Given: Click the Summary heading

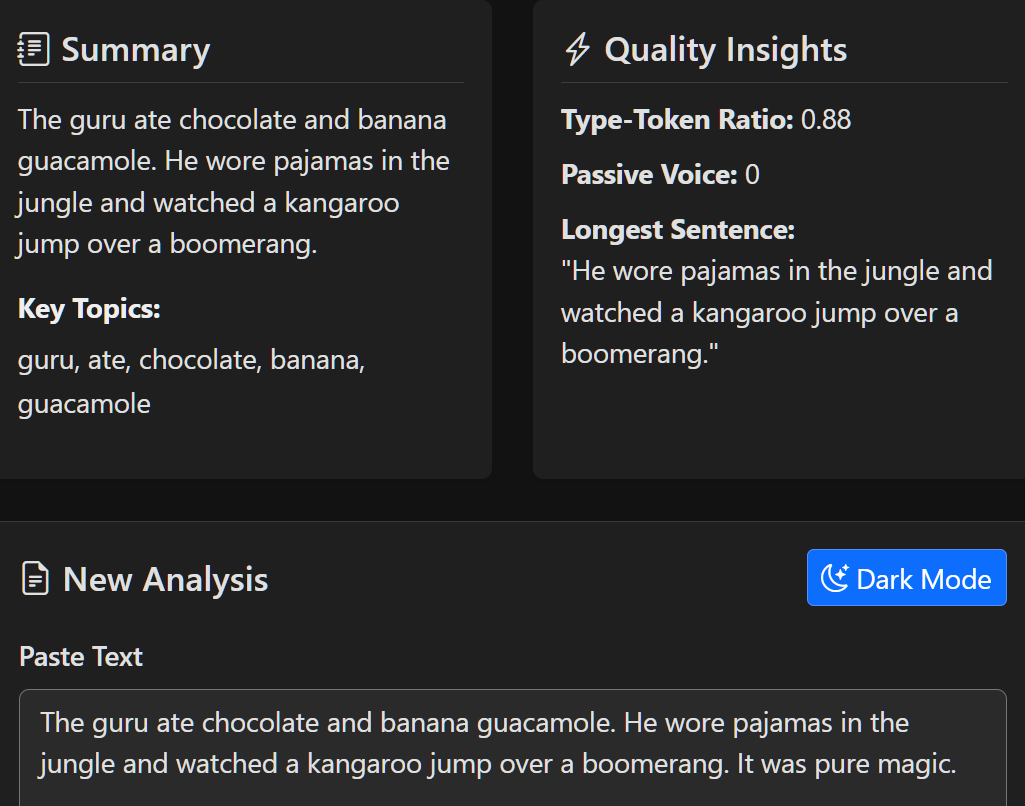Looking at the screenshot, I should (x=135, y=50).
